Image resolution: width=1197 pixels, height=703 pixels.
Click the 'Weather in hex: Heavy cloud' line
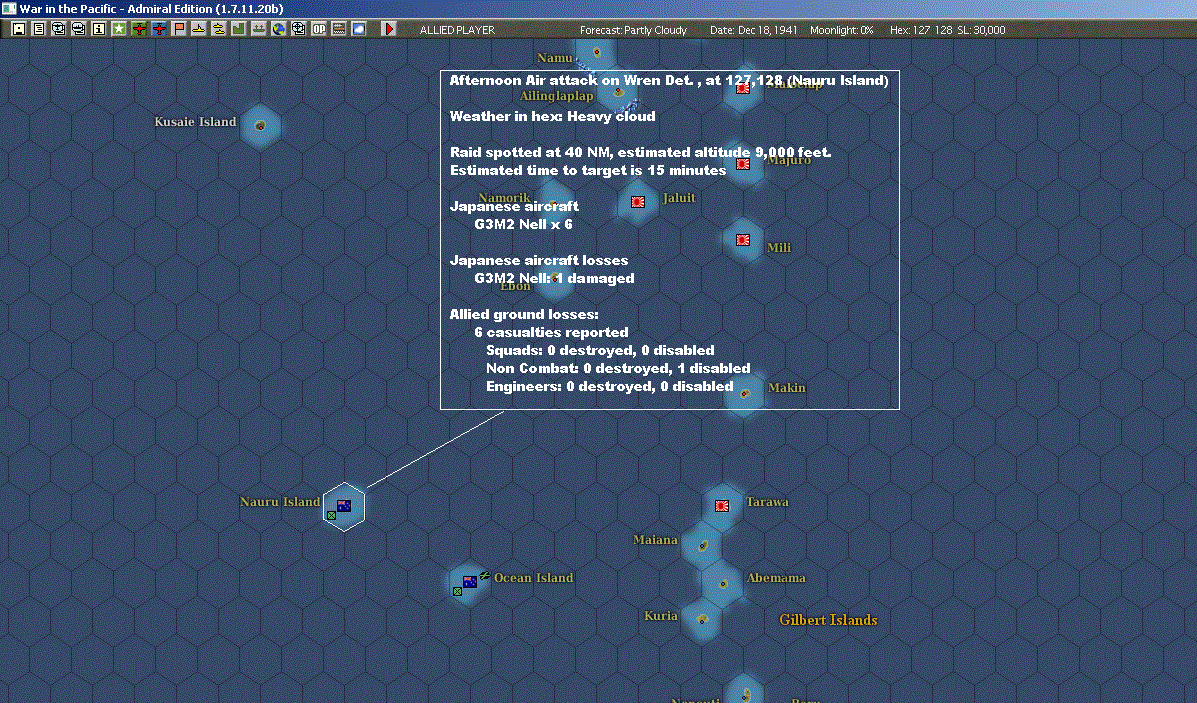[553, 116]
